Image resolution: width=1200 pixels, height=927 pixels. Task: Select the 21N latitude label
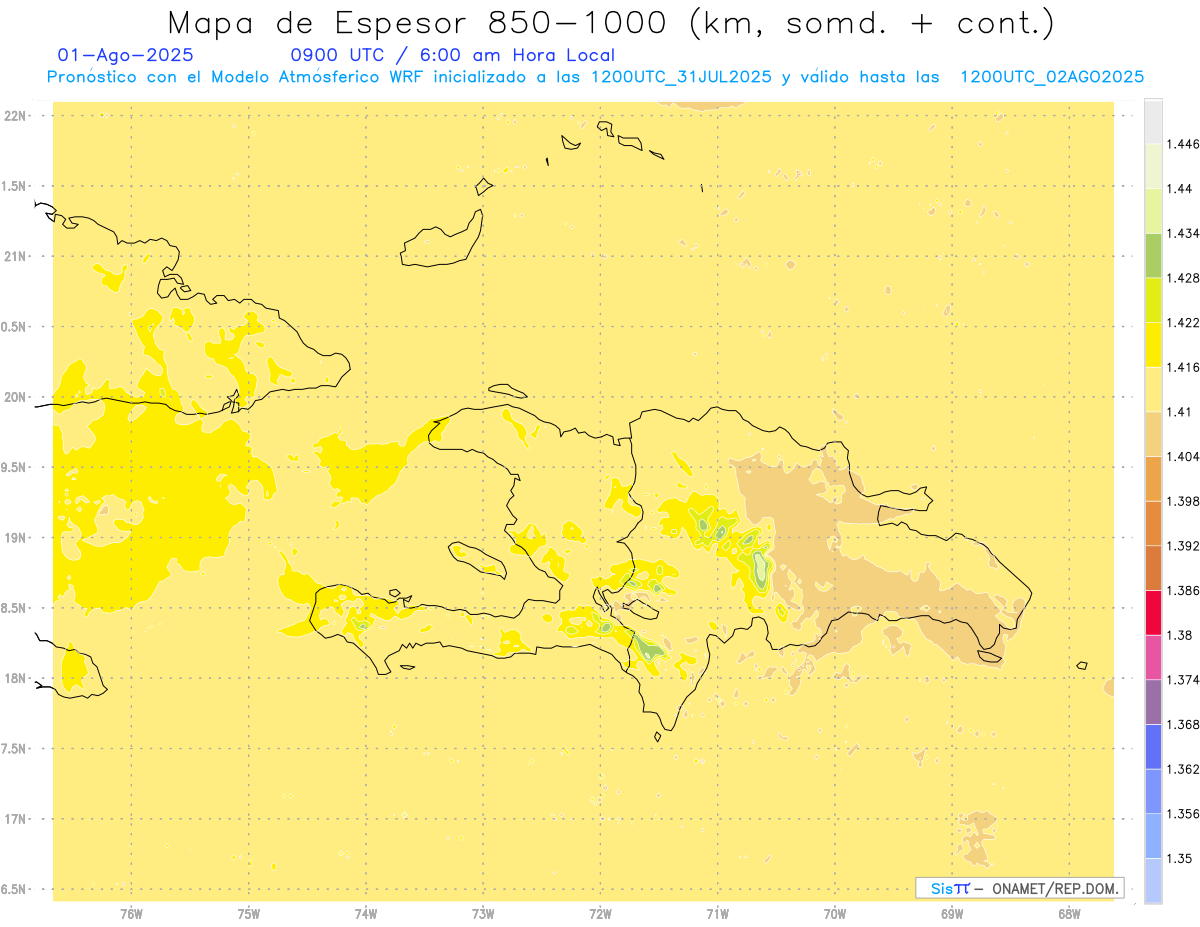(13, 257)
